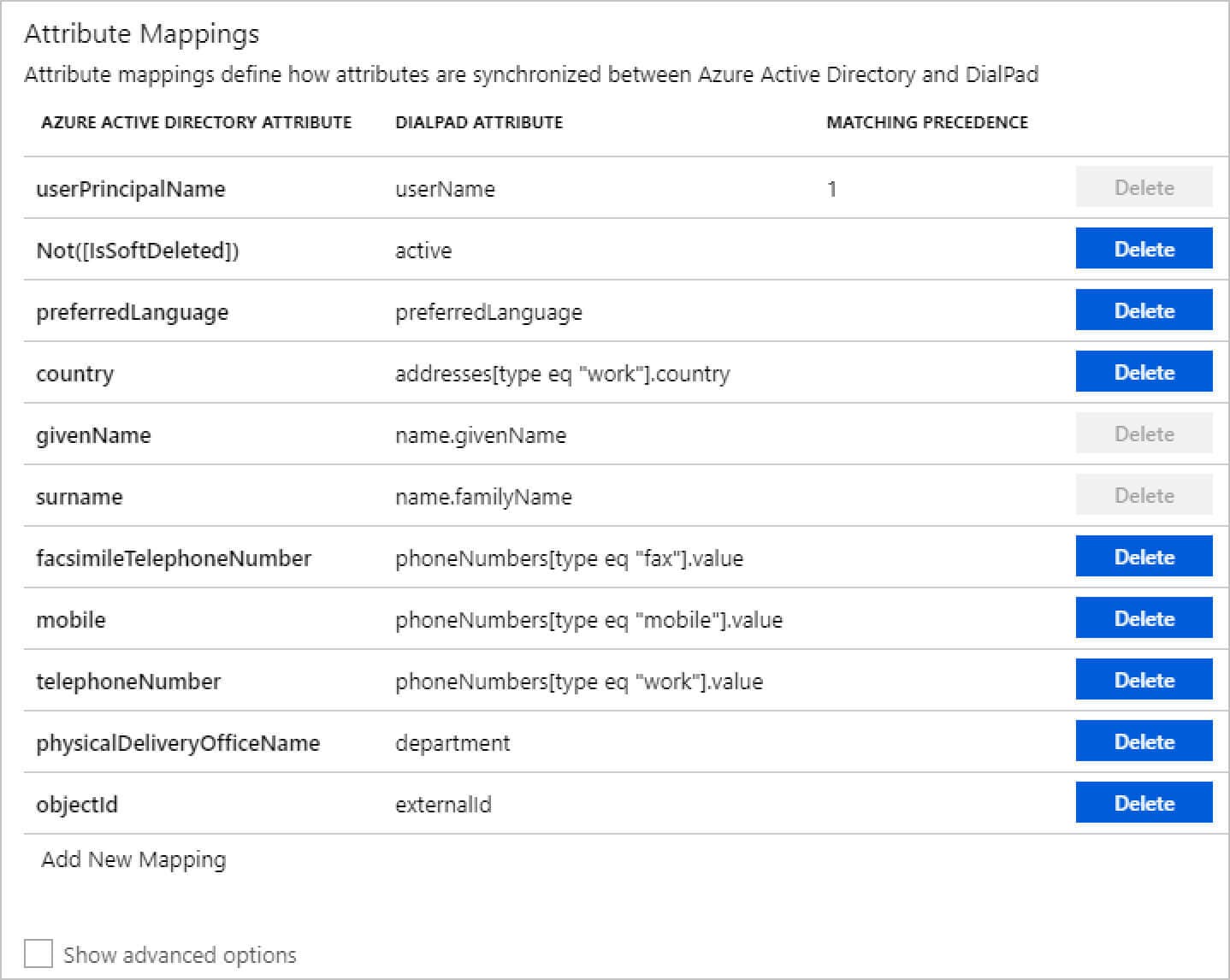Click the disabled Delete for userPrincipalName
This screenshot has width=1230, height=980.
[1144, 187]
